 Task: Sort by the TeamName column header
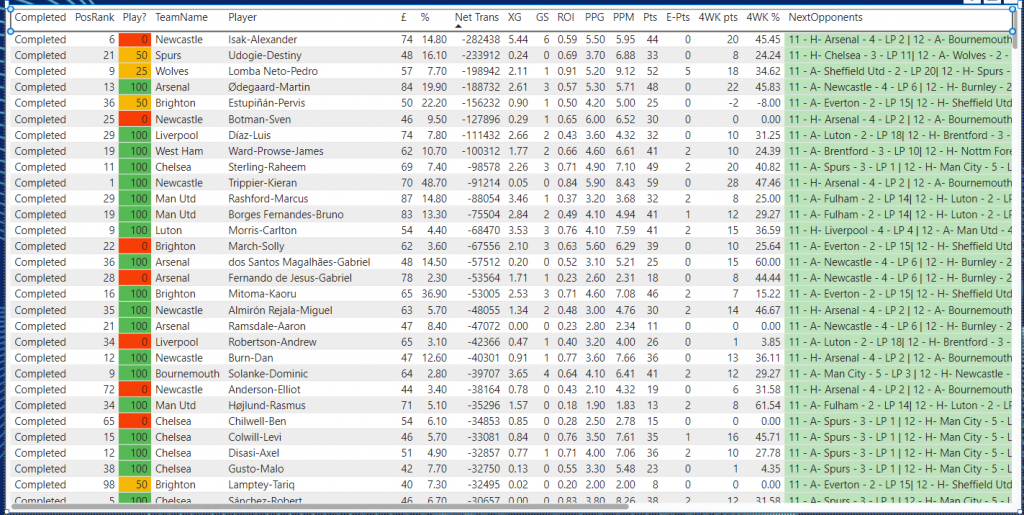click(x=182, y=18)
